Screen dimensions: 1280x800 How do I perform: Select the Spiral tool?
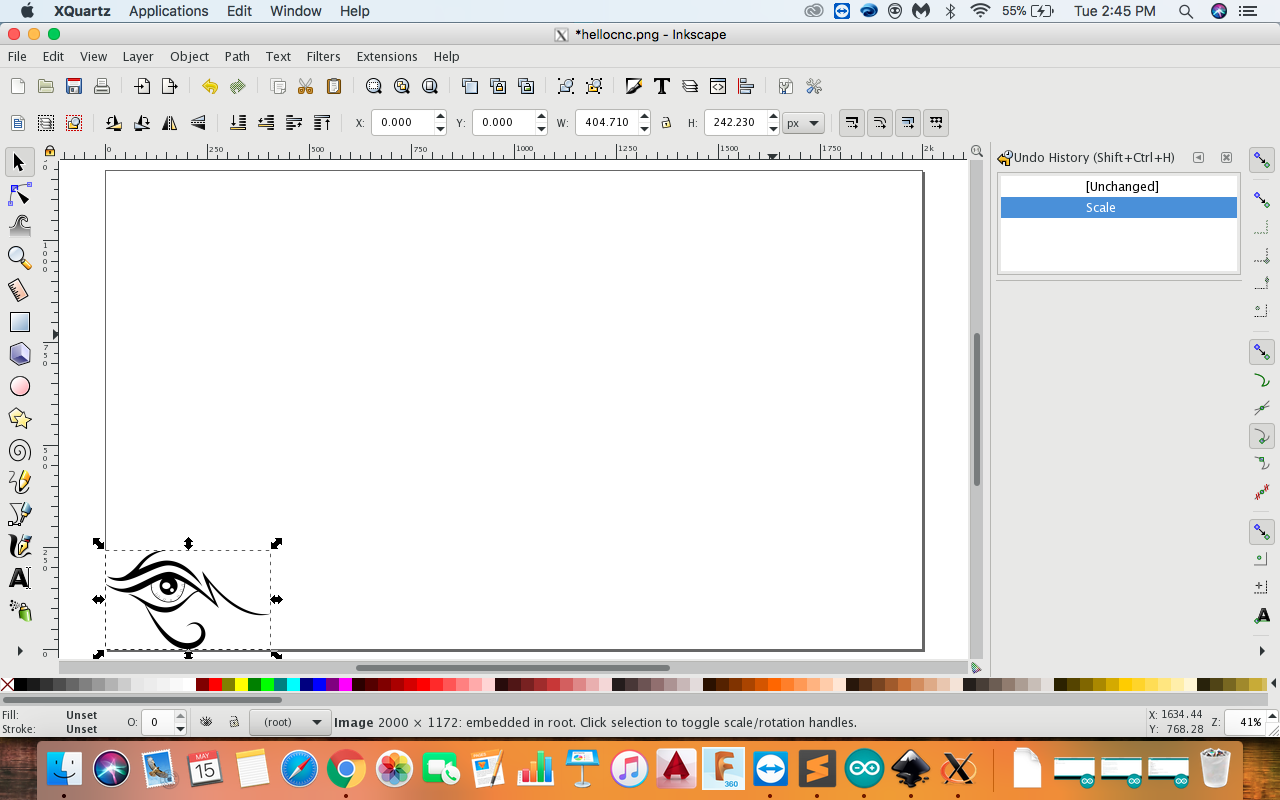click(19, 450)
